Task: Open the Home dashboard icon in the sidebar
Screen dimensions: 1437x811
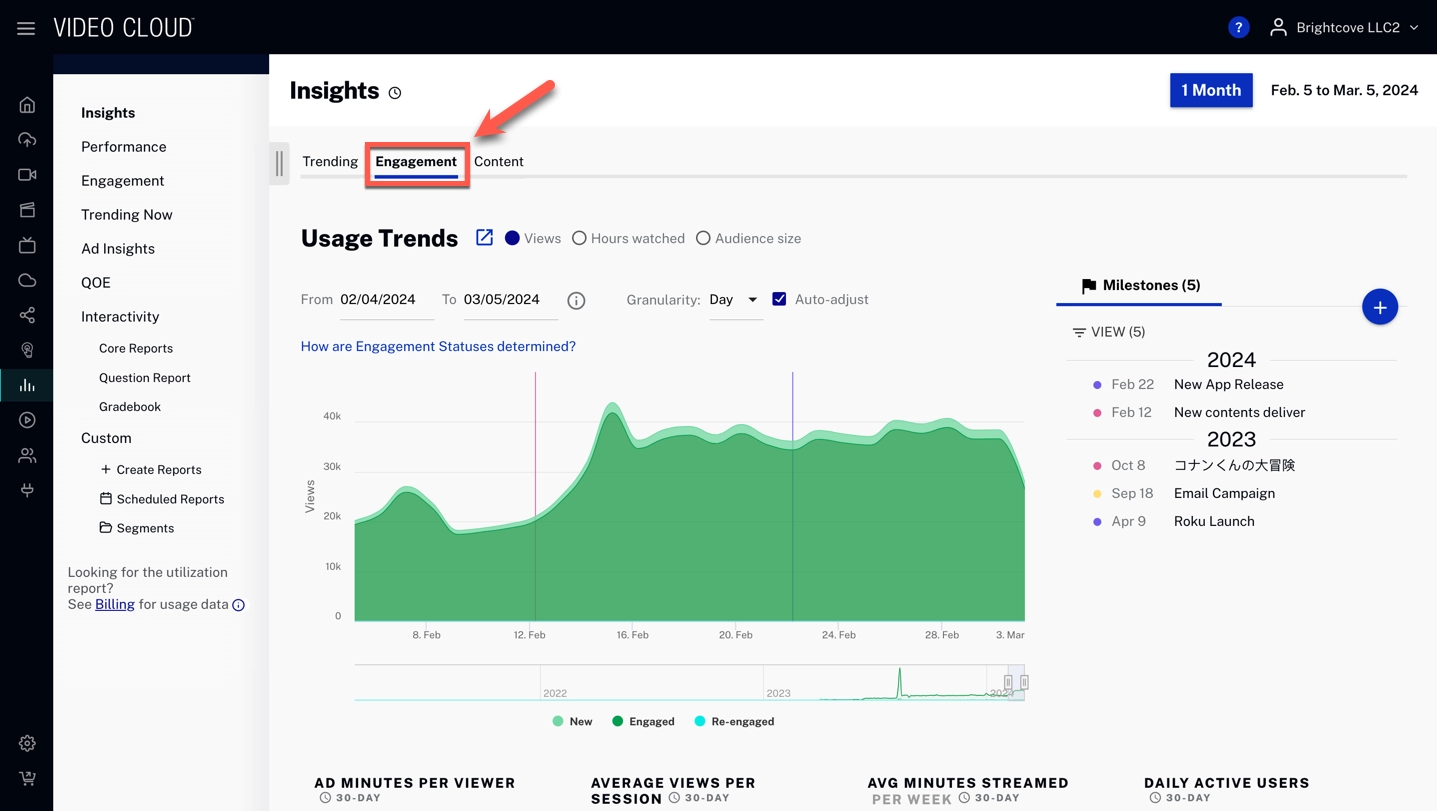Action: pos(26,103)
